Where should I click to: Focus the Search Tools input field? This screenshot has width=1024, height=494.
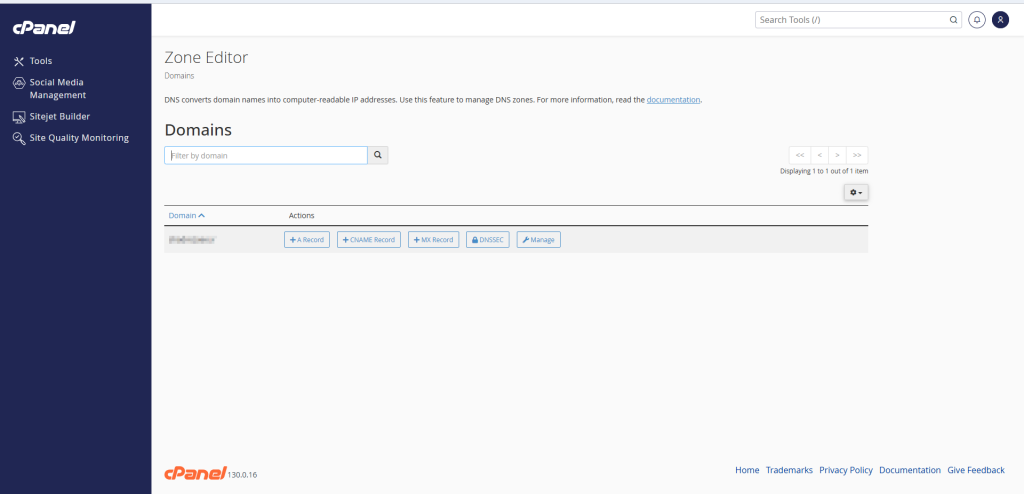pos(850,19)
